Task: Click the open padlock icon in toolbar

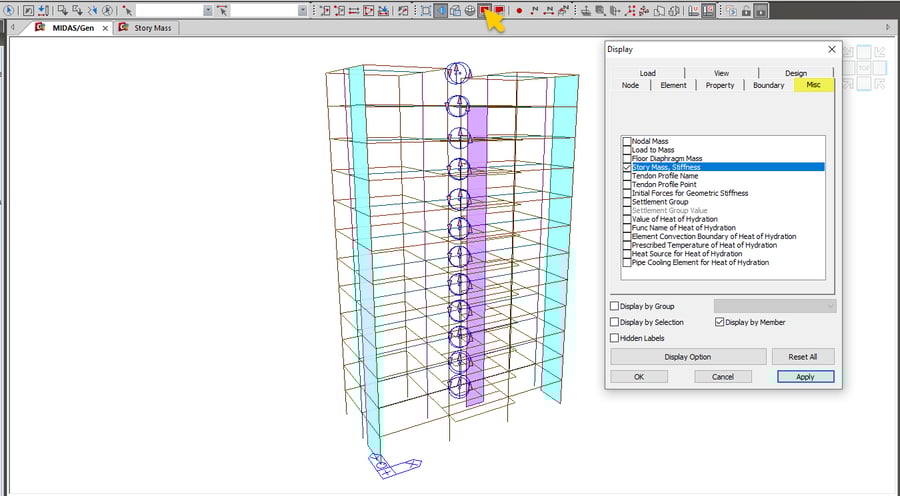Action: [x=745, y=10]
